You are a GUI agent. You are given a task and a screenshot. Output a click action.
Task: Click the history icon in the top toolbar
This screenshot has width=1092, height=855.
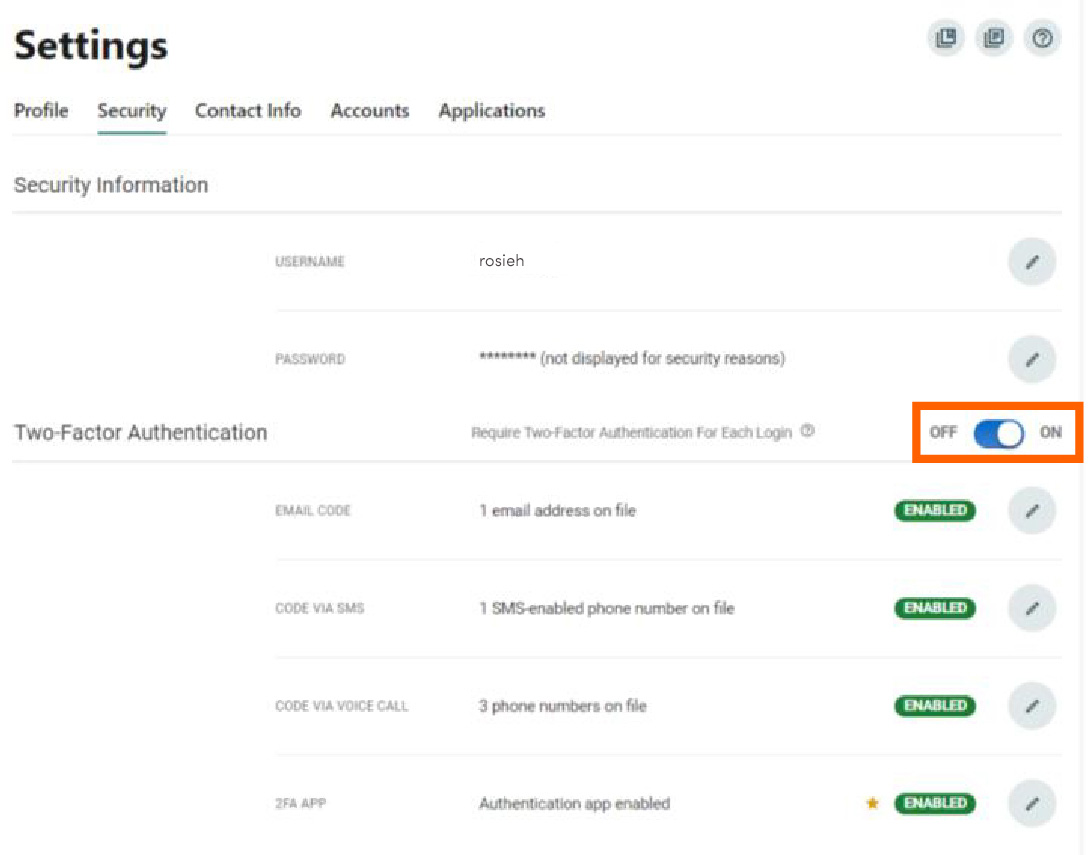pos(945,38)
